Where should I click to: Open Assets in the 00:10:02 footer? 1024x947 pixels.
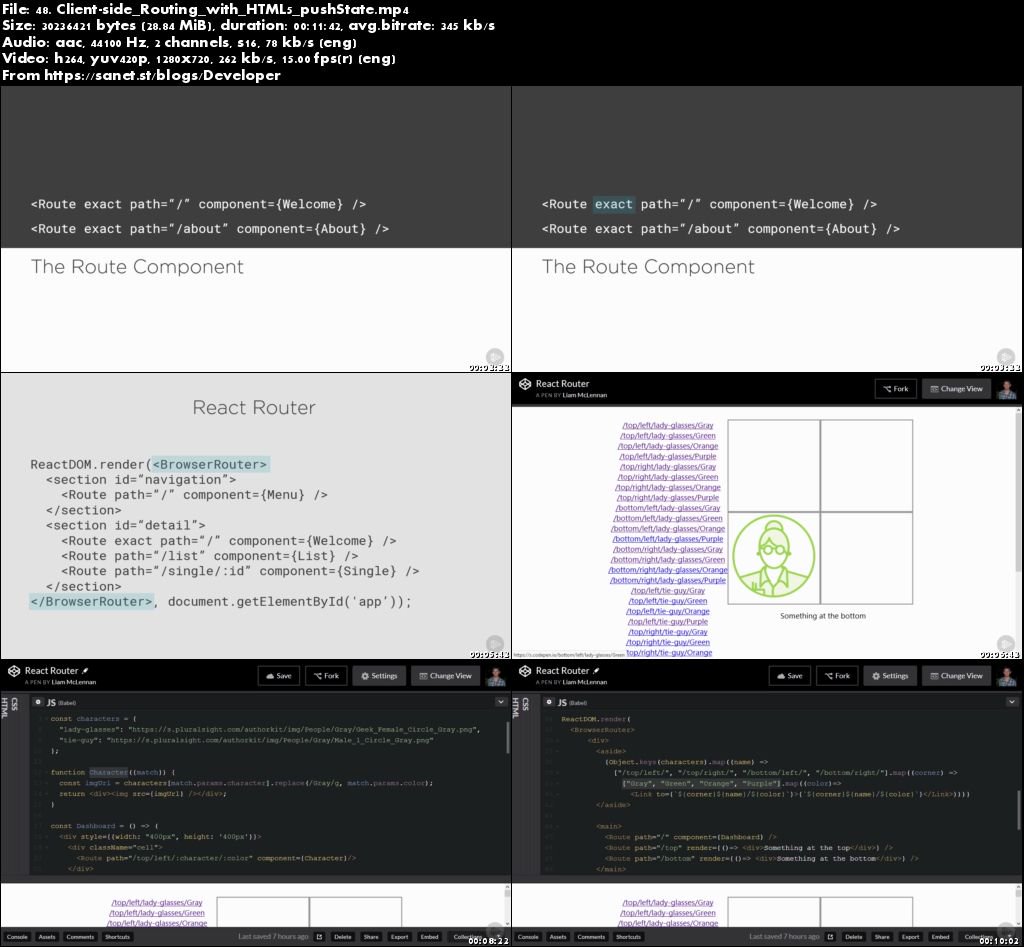coord(558,937)
